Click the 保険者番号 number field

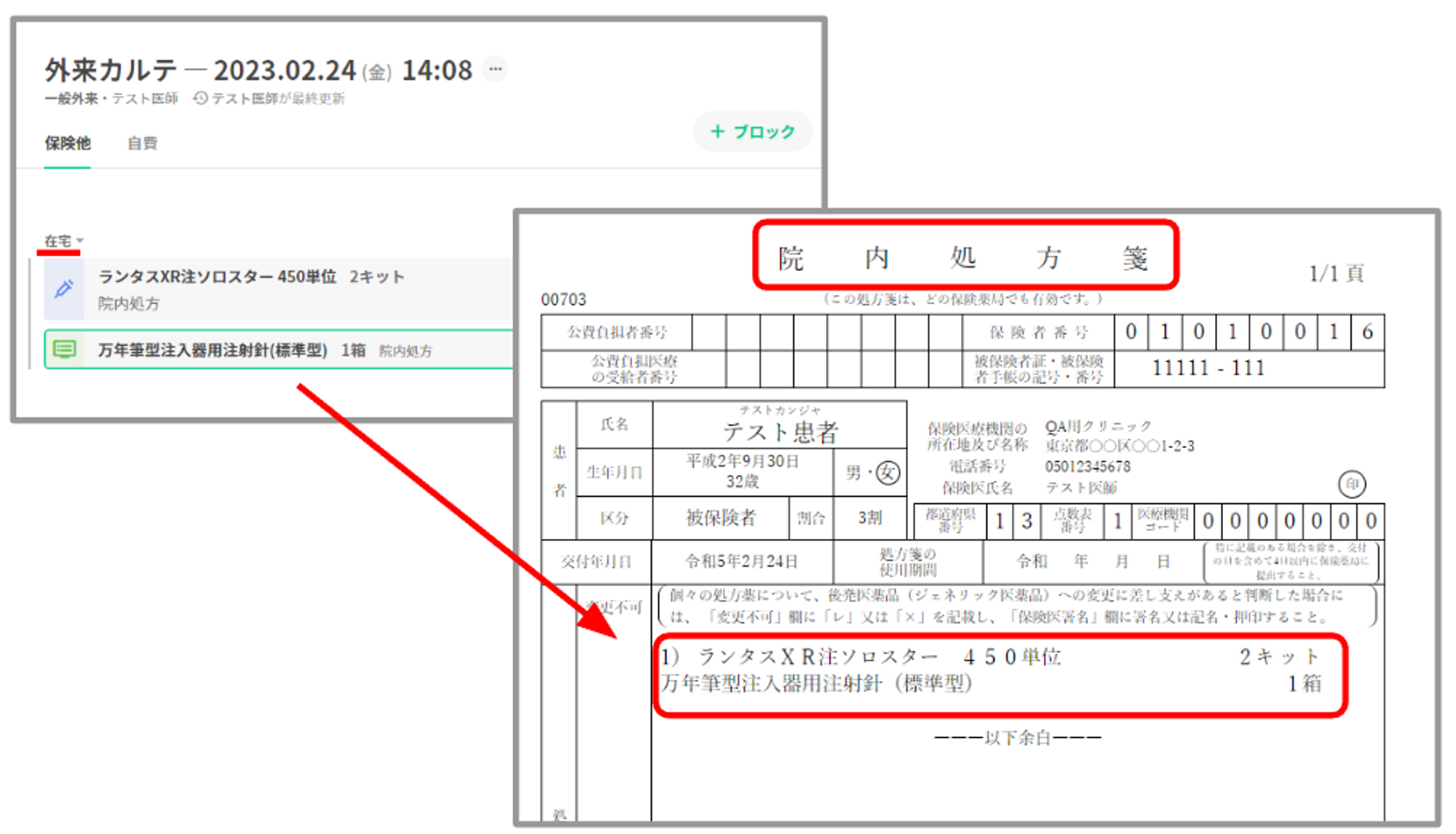1249,332
